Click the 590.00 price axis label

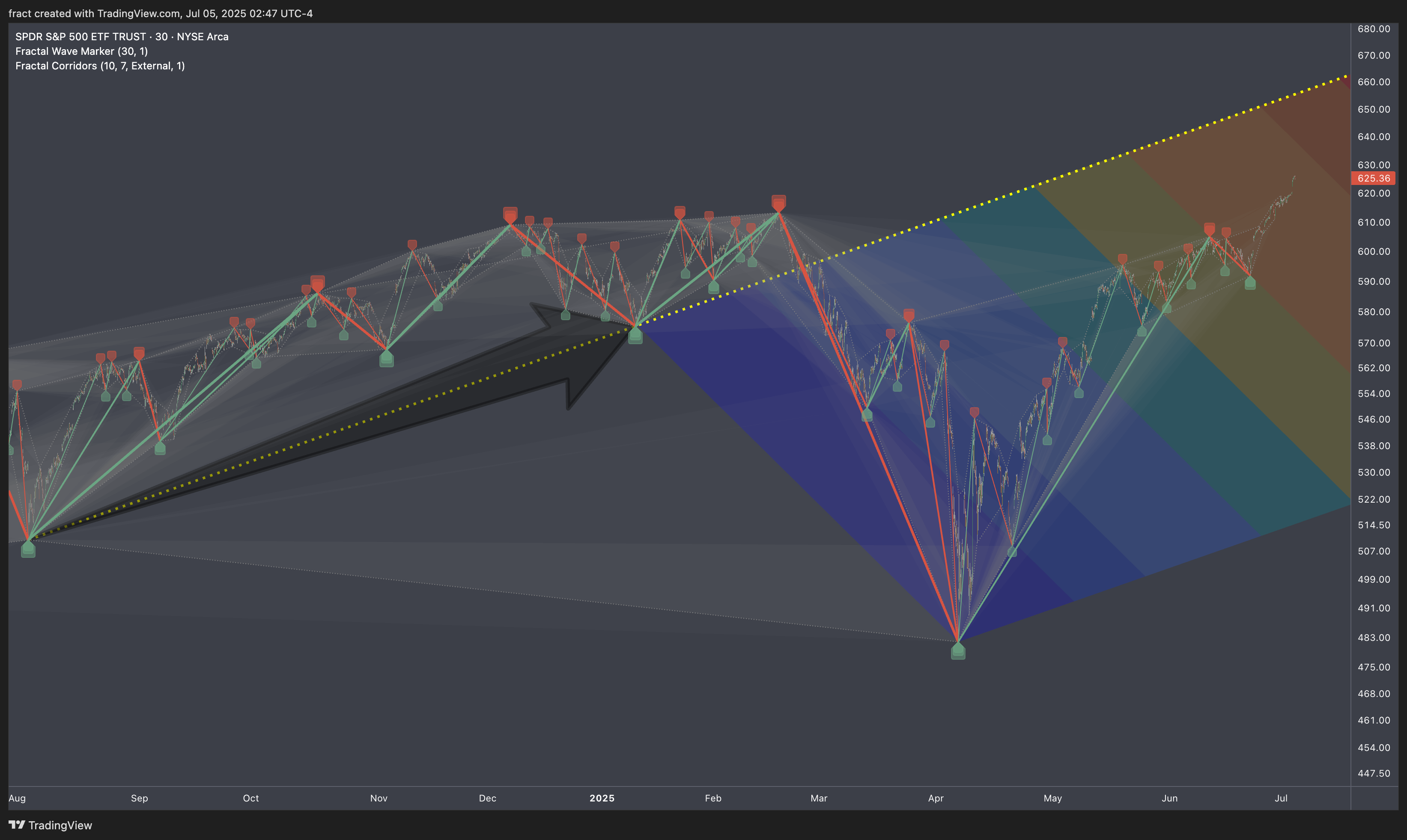coord(1374,281)
